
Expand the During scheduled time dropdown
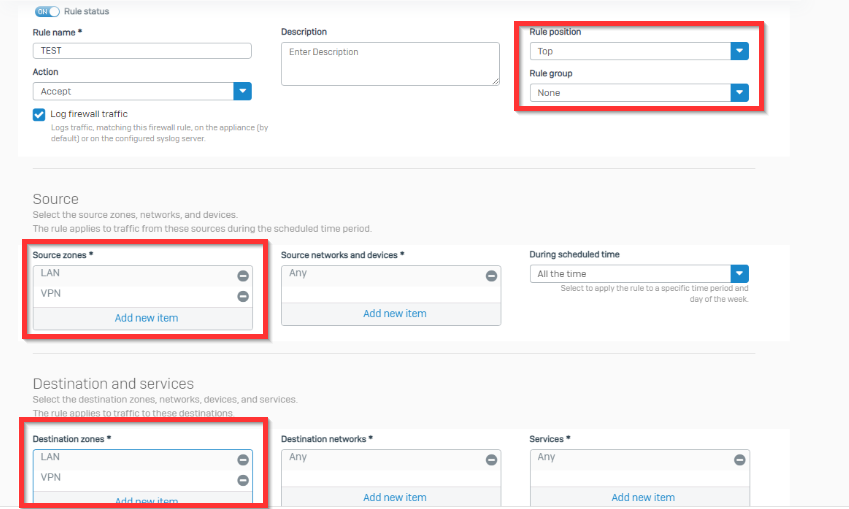[739, 274]
